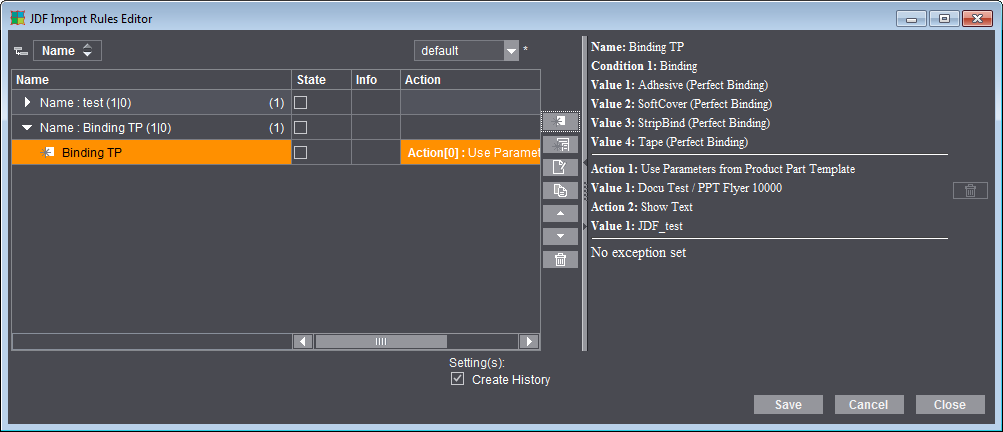Viewport: 1003px width, 432px height.
Task: Toggle State checkbox for Binding TP group
Action: click(x=301, y=127)
